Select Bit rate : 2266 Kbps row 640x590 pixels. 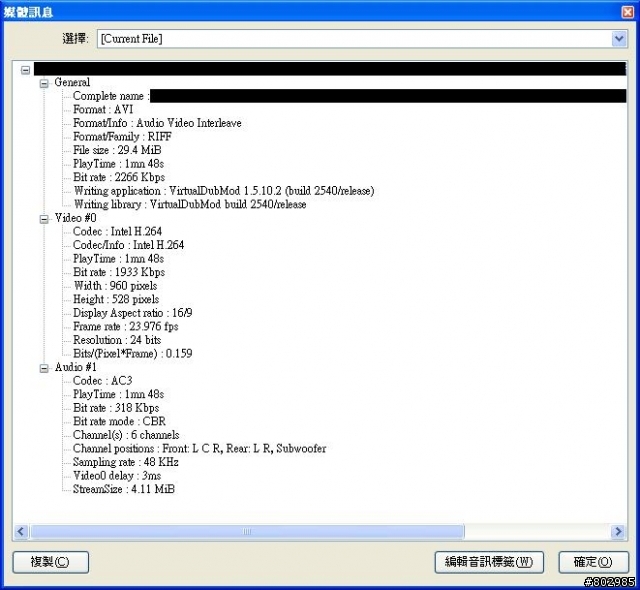119,177
